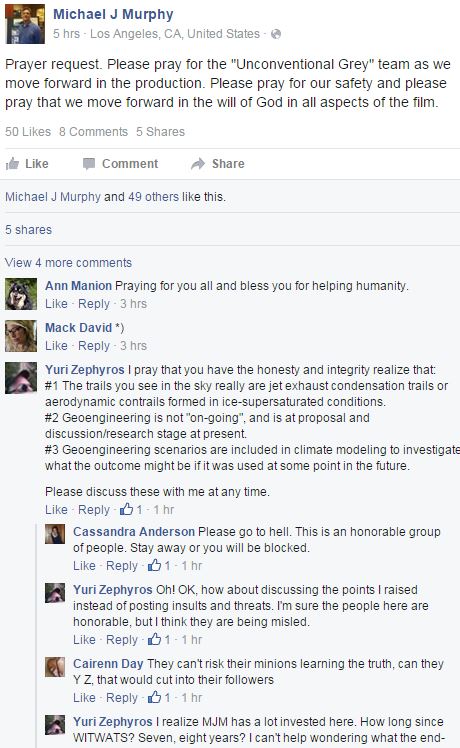The width and height of the screenshot is (460, 748).
Task: Click the public globe privacy icon
Action: pyautogui.click(x=276, y=34)
